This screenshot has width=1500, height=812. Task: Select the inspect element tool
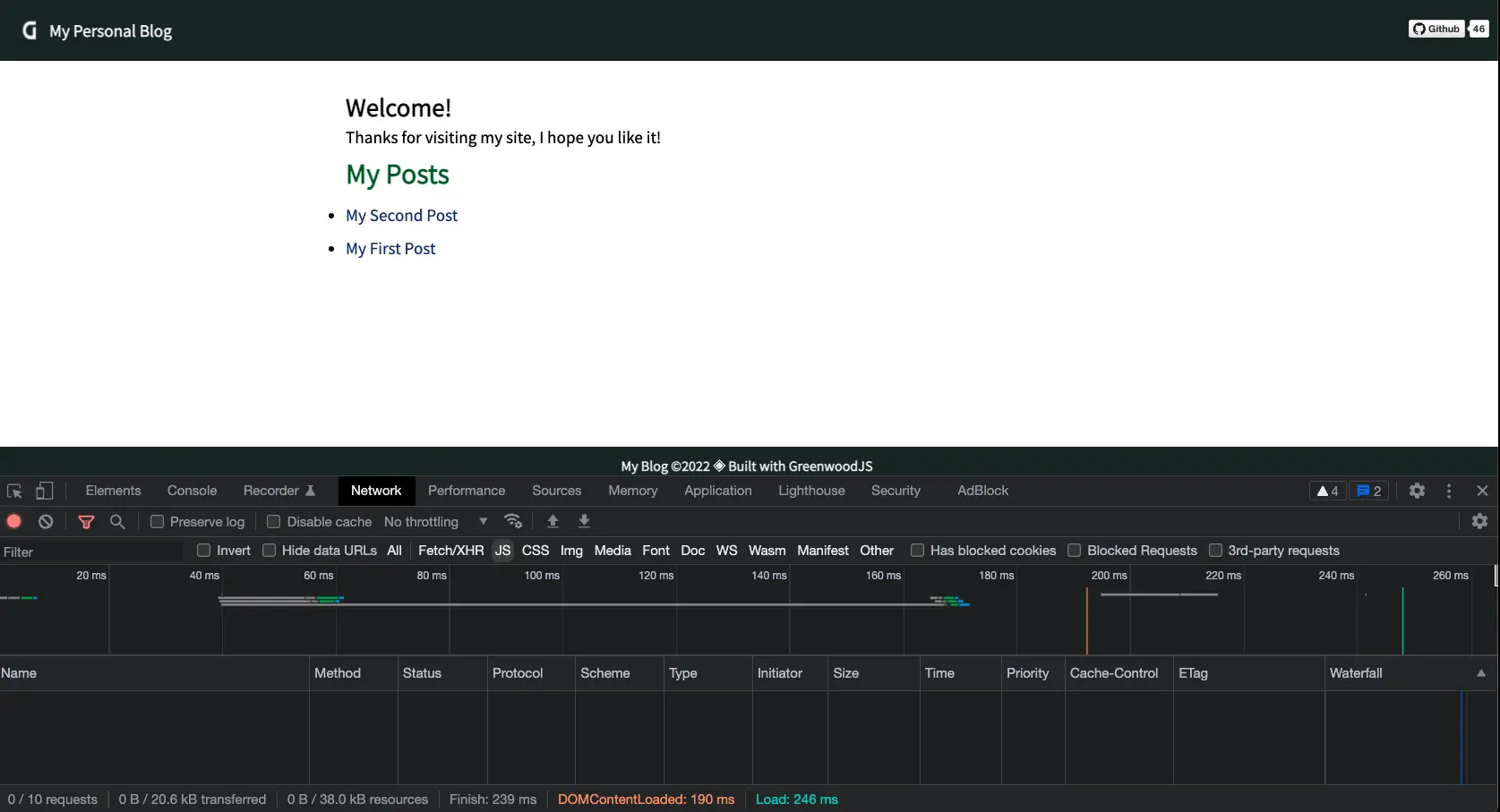14,491
